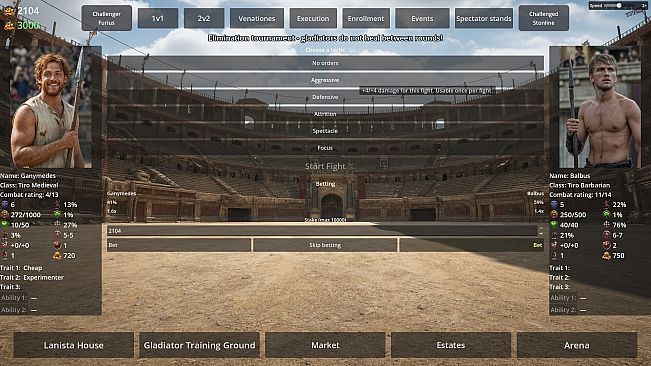The image size is (651, 366).
Task: Click Balbus' green clover icon beside 1%
Action: point(606,215)
